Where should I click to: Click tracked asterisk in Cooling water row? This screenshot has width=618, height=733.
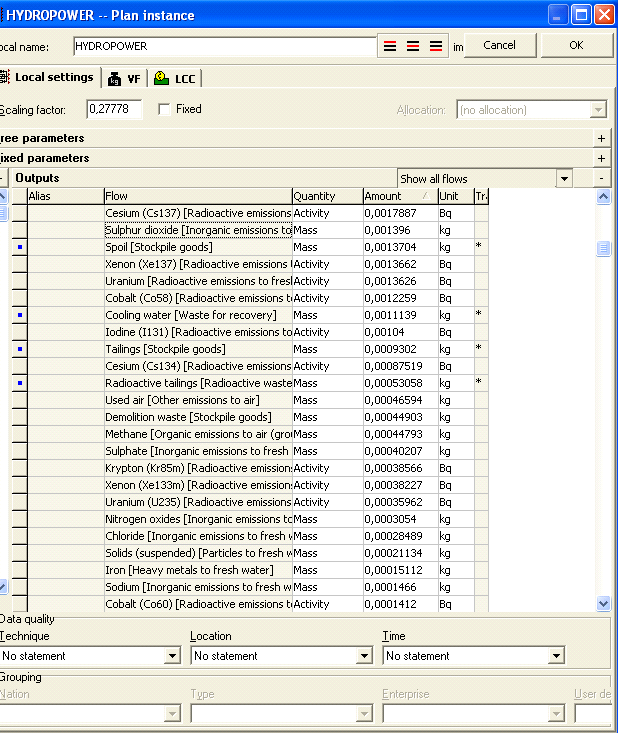click(479, 314)
